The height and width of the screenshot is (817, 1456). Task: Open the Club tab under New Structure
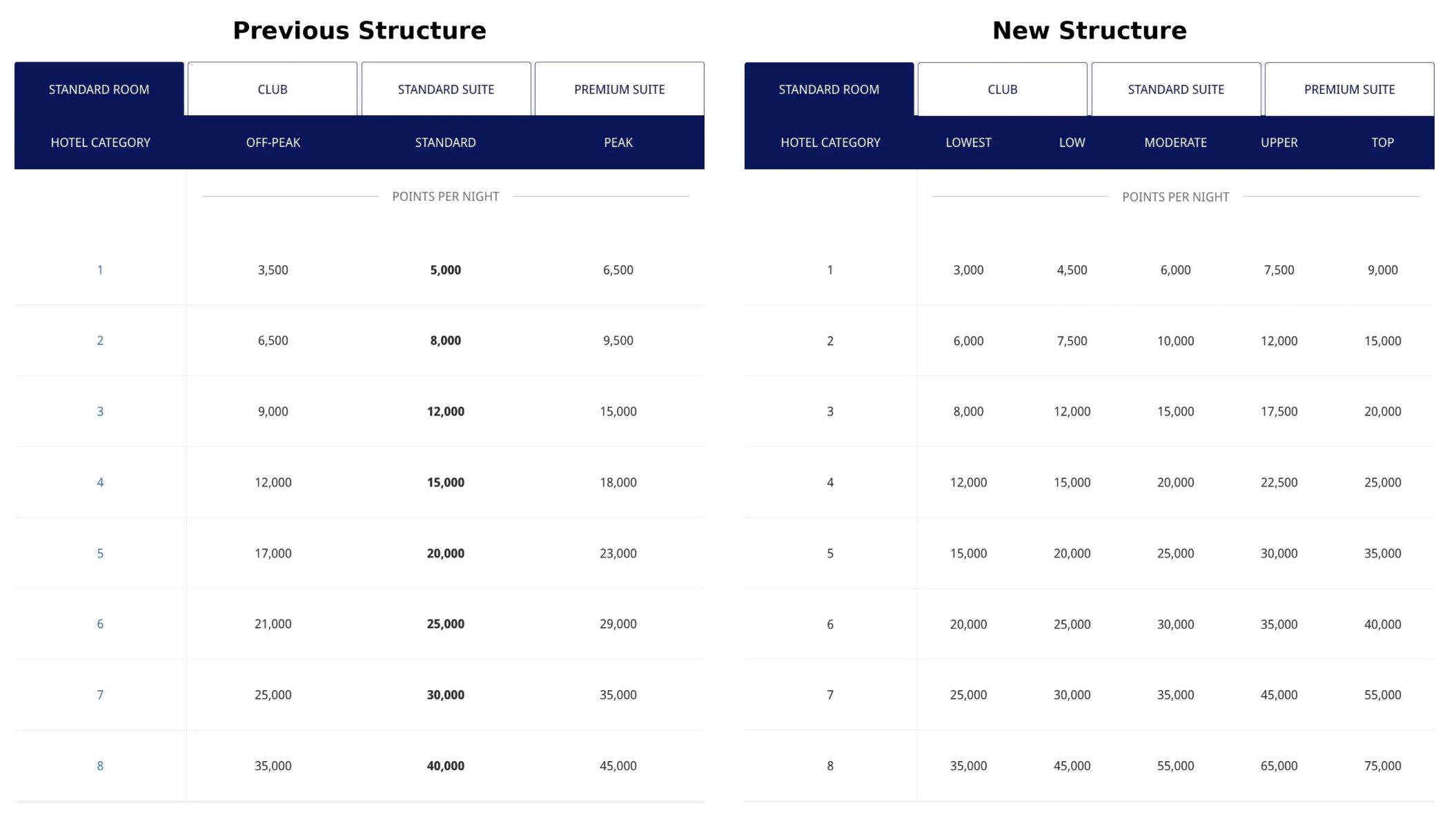point(1002,89)
